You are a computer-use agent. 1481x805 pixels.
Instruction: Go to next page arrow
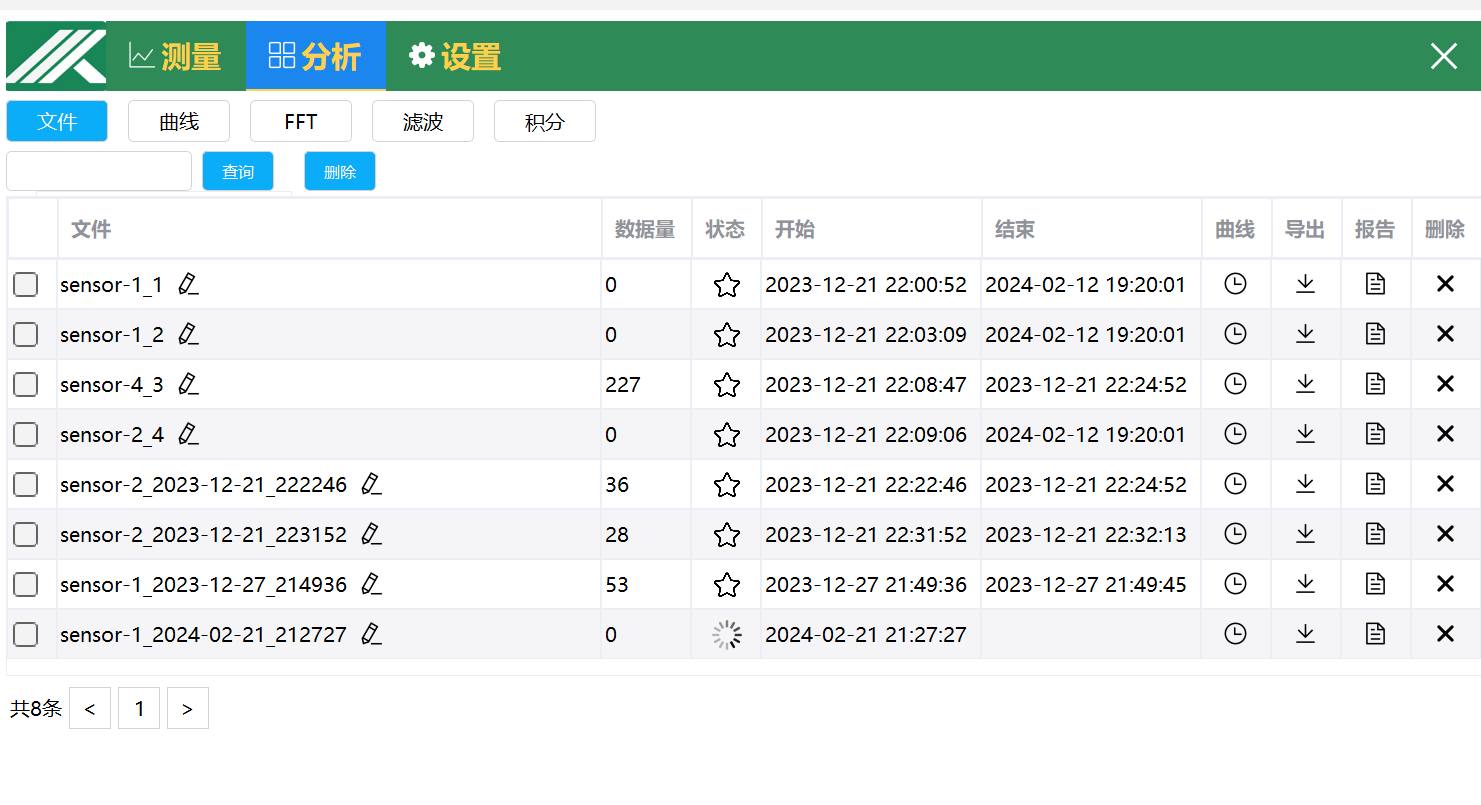point(188,708)
